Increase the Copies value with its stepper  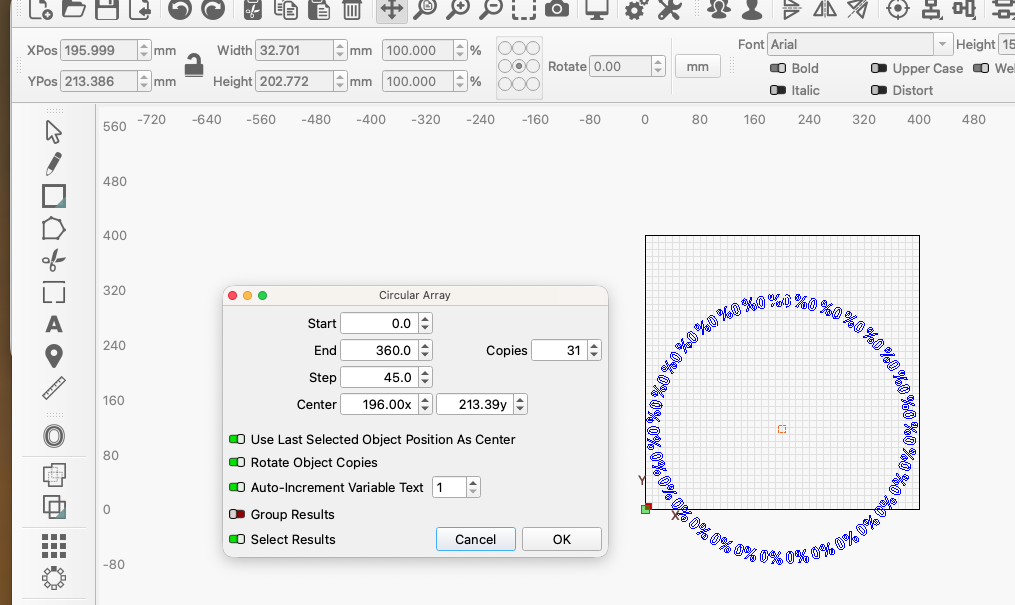(594, 346)
